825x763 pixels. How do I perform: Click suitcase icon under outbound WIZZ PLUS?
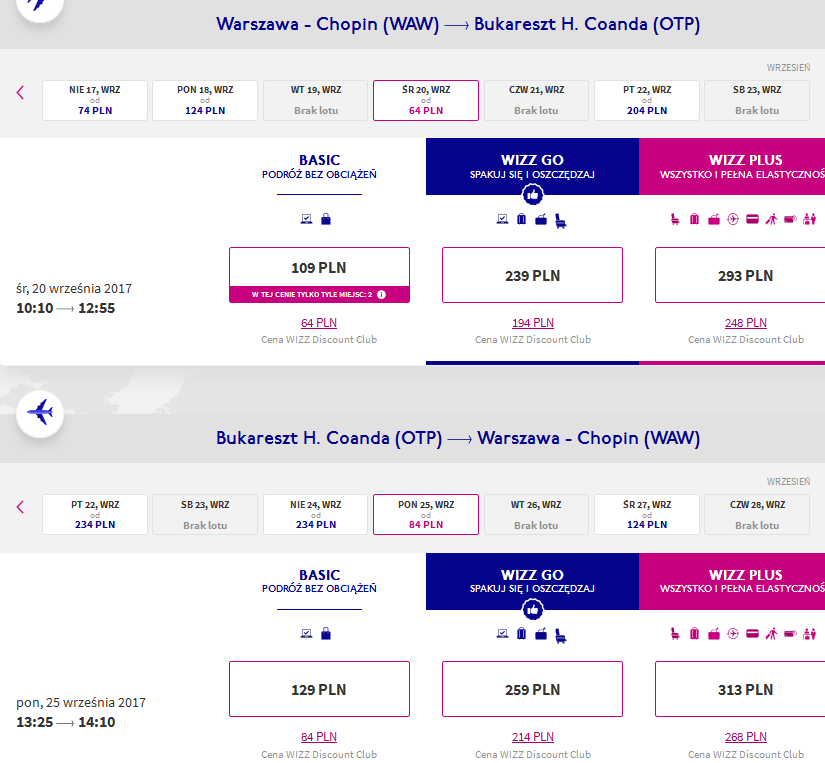pyautogui.click(x=695, y=219)
